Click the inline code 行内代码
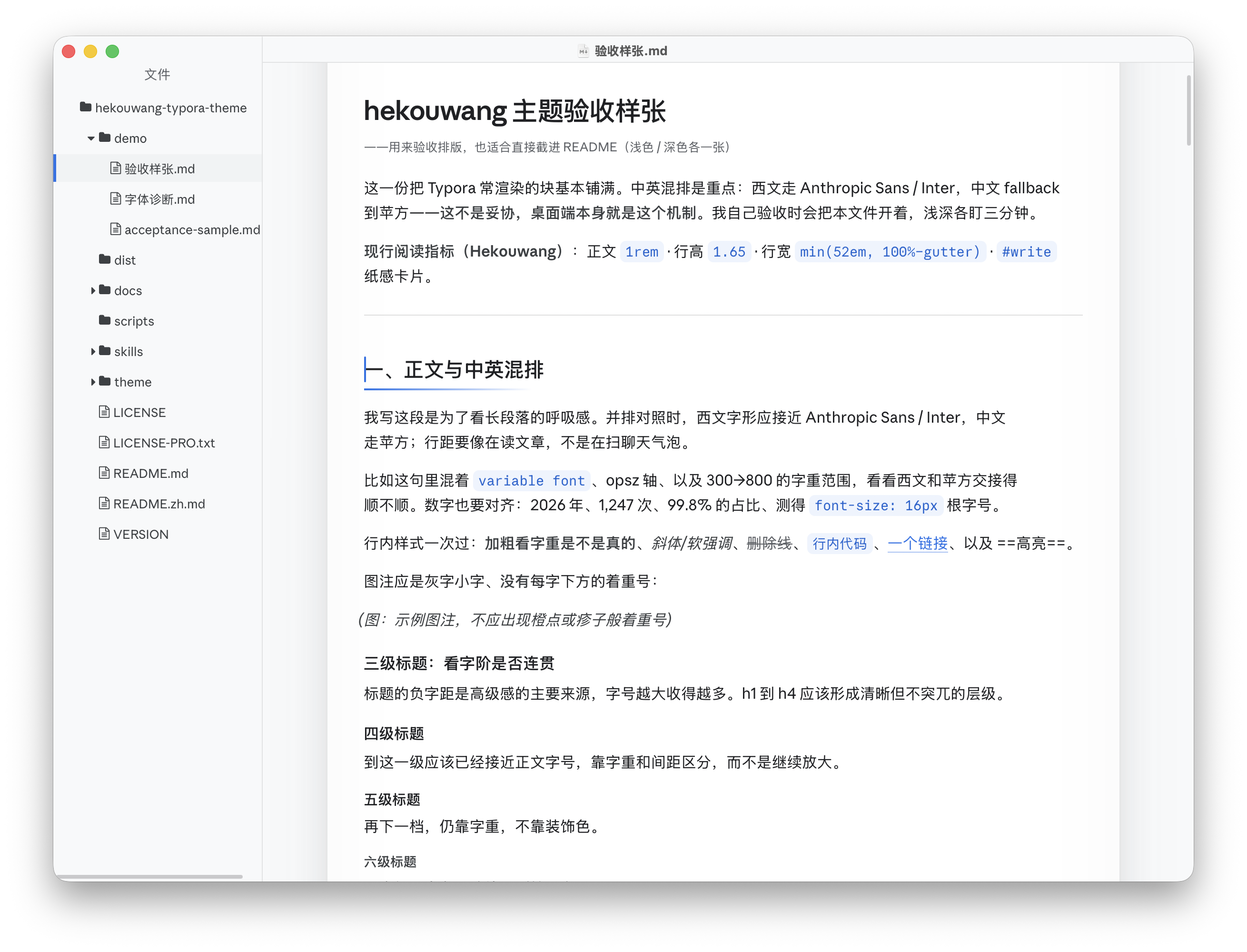Image resolution: width=1247 pixels, height=952 pixels. click(840, 544)
